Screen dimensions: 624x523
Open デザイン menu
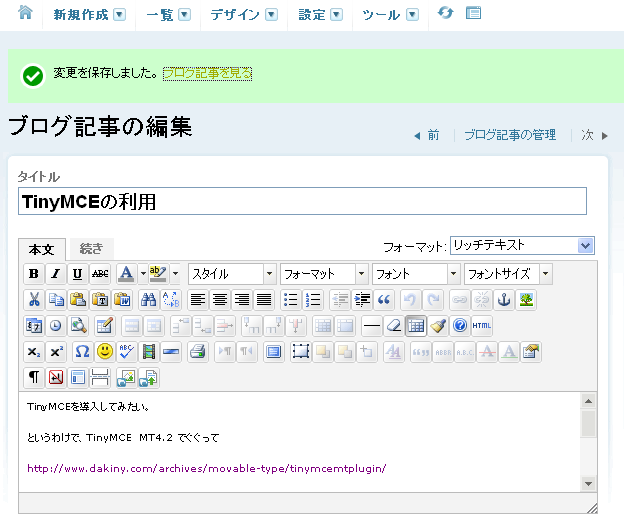pyautogui.click(x=244, y=15)
